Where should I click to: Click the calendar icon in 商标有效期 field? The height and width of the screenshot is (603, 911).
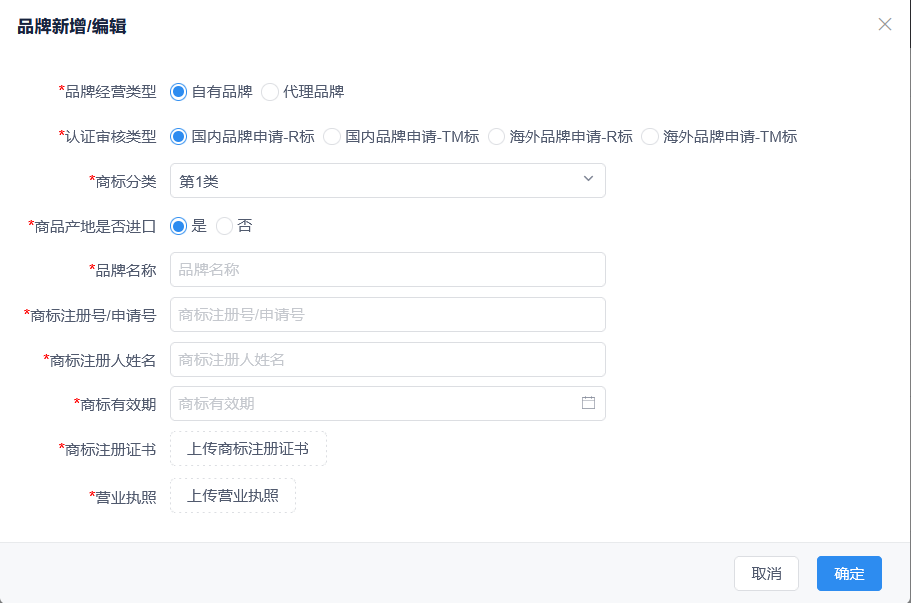click(588, 403)
